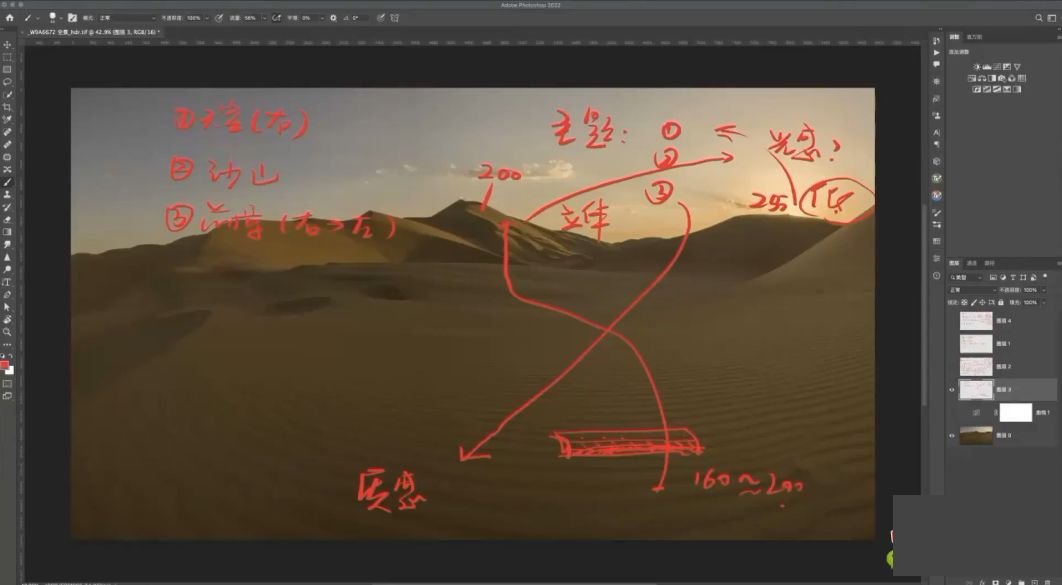Select the Move tool
This screenshot has width=1062, height=585.
coord(7,45)
